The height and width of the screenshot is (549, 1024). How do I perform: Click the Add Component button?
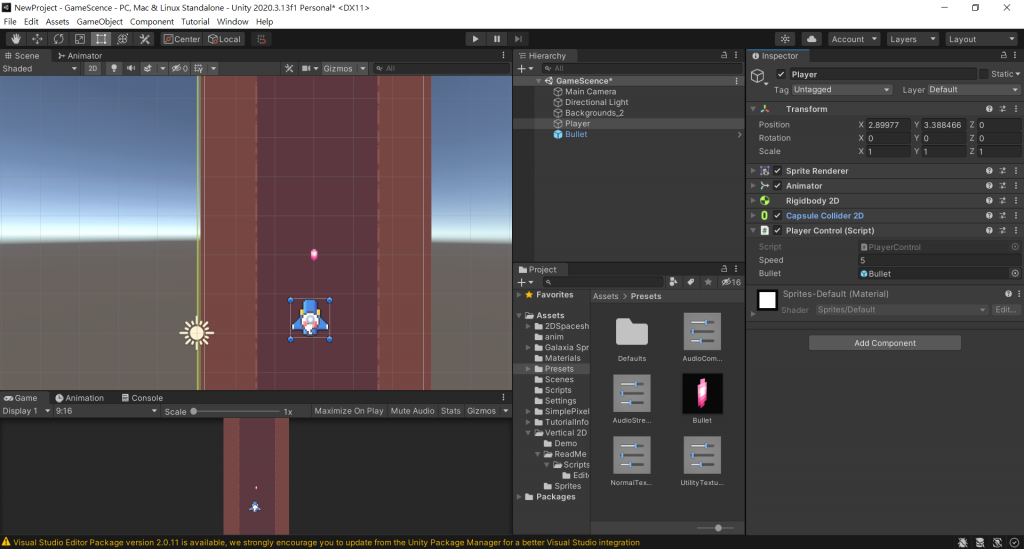pyautogui.click(x=884, y=343)
